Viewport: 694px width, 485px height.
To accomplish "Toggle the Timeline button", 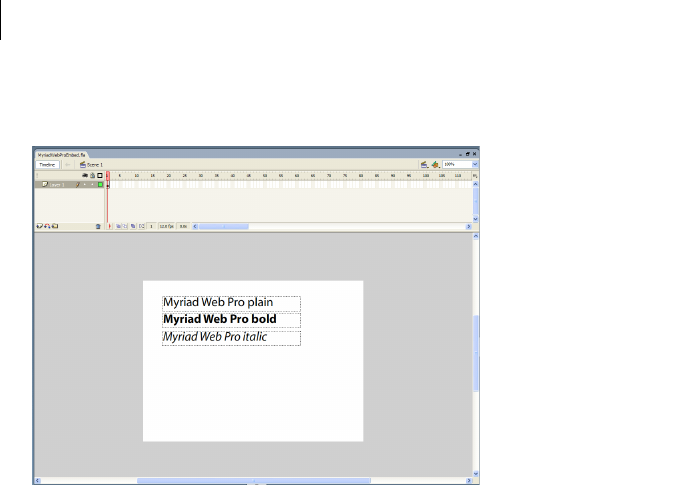I will [47, 165].
